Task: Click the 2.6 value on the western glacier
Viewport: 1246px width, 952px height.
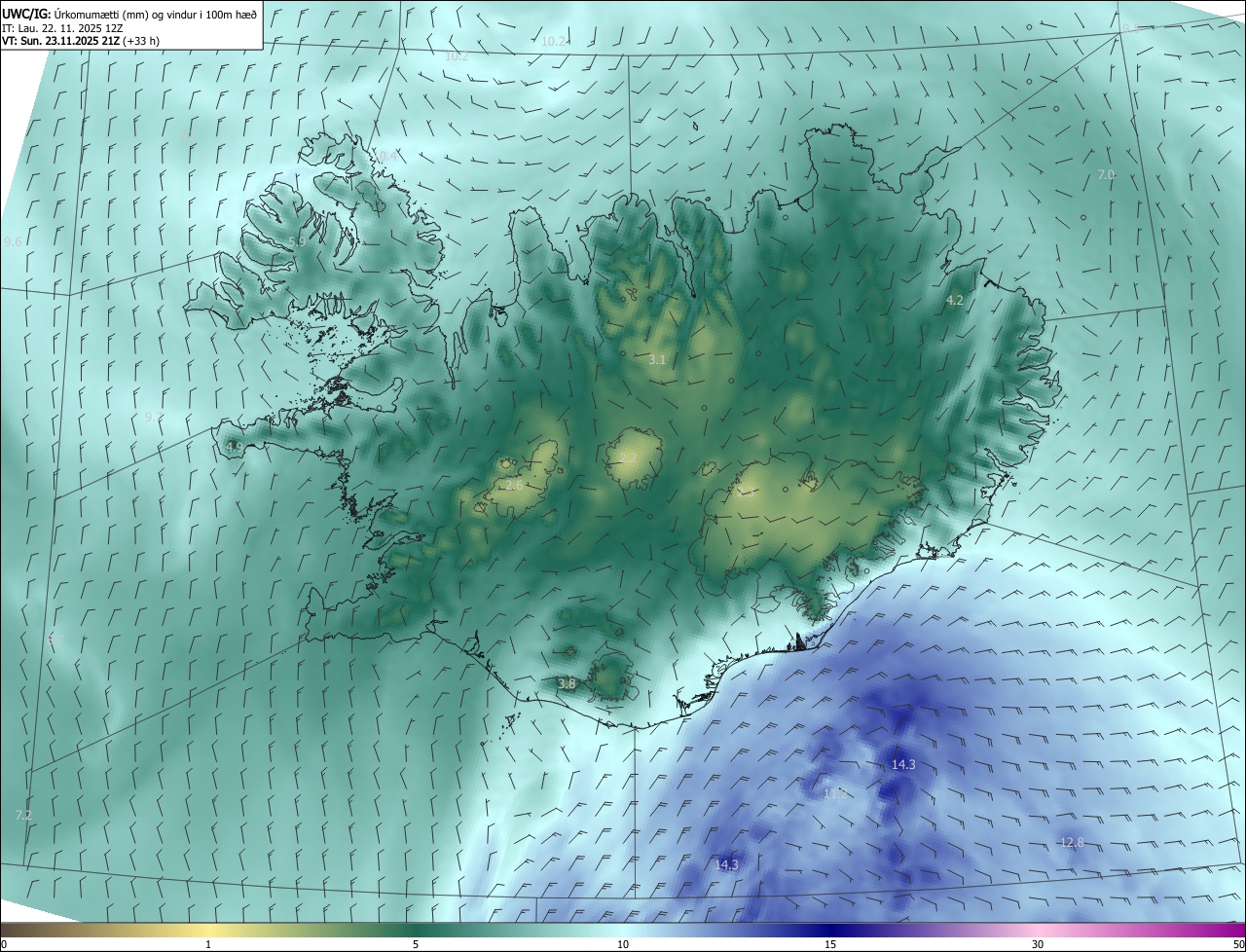Action: pos(514,484)
